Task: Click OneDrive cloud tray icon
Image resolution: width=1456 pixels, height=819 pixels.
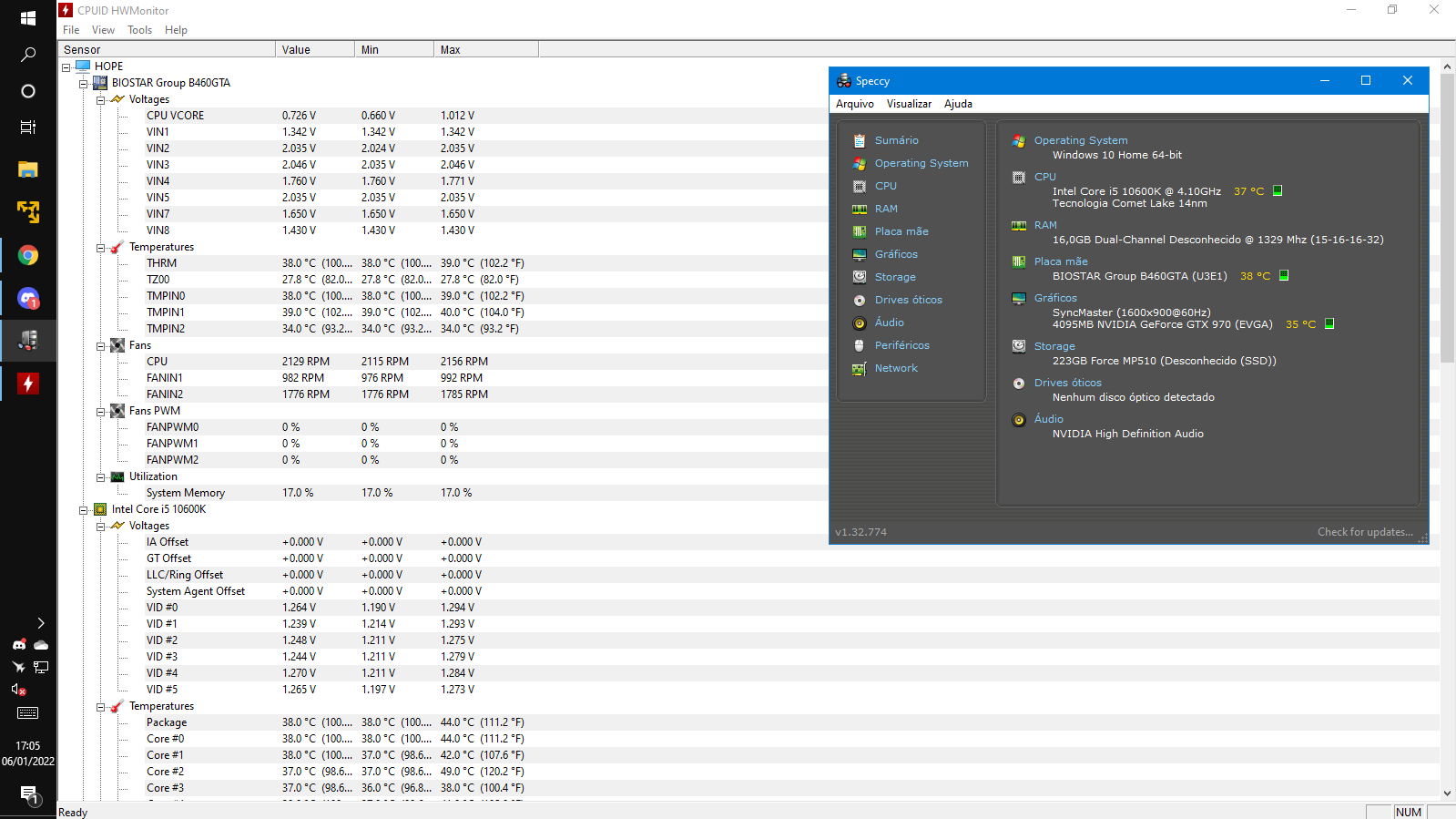Action: (x=41, y=645)
